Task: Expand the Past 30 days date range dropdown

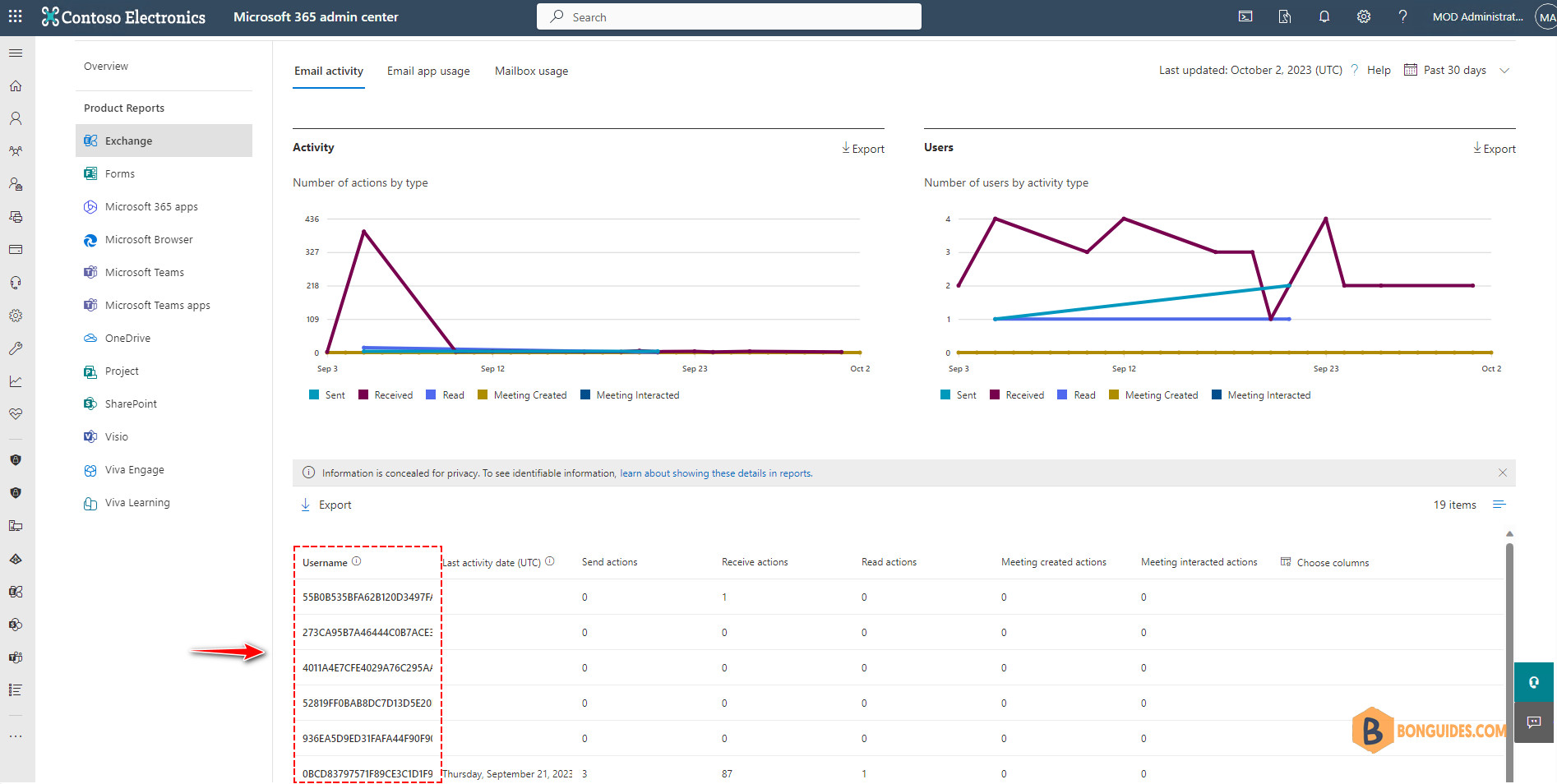Action: [x=1457, y=70]
